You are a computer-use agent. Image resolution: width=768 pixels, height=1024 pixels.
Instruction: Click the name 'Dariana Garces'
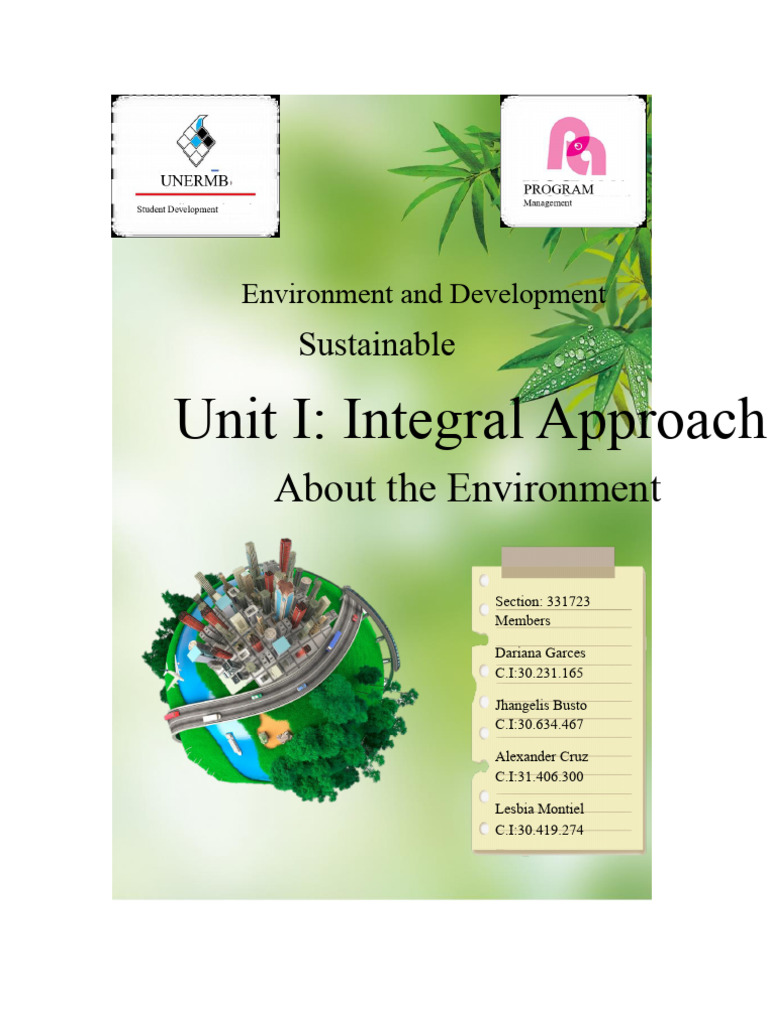click(540, 653)
